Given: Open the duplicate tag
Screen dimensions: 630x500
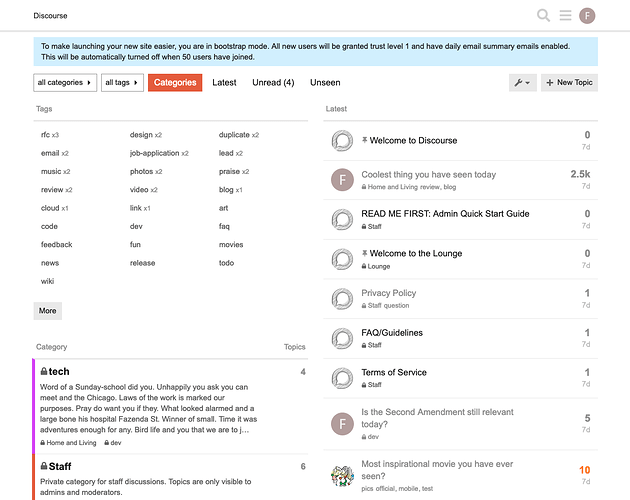Looking at the screenshot, I should (234, 135).
